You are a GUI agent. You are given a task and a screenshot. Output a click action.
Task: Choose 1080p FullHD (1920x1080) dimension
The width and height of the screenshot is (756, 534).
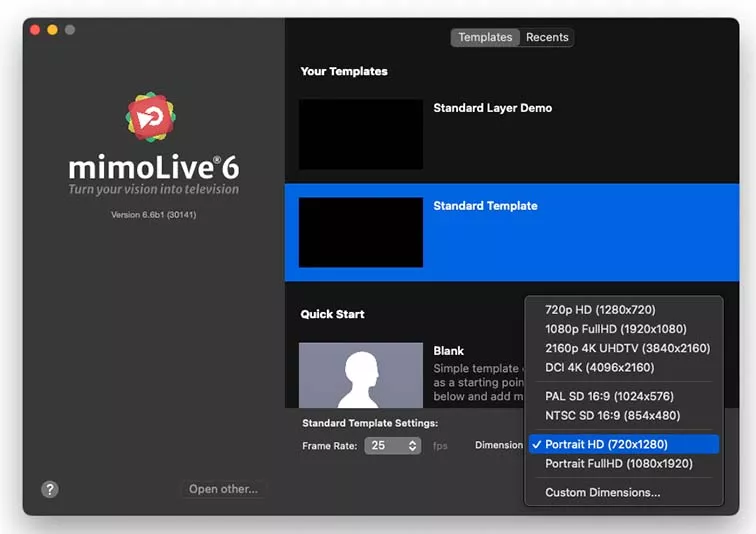click(x=624, y=329)
